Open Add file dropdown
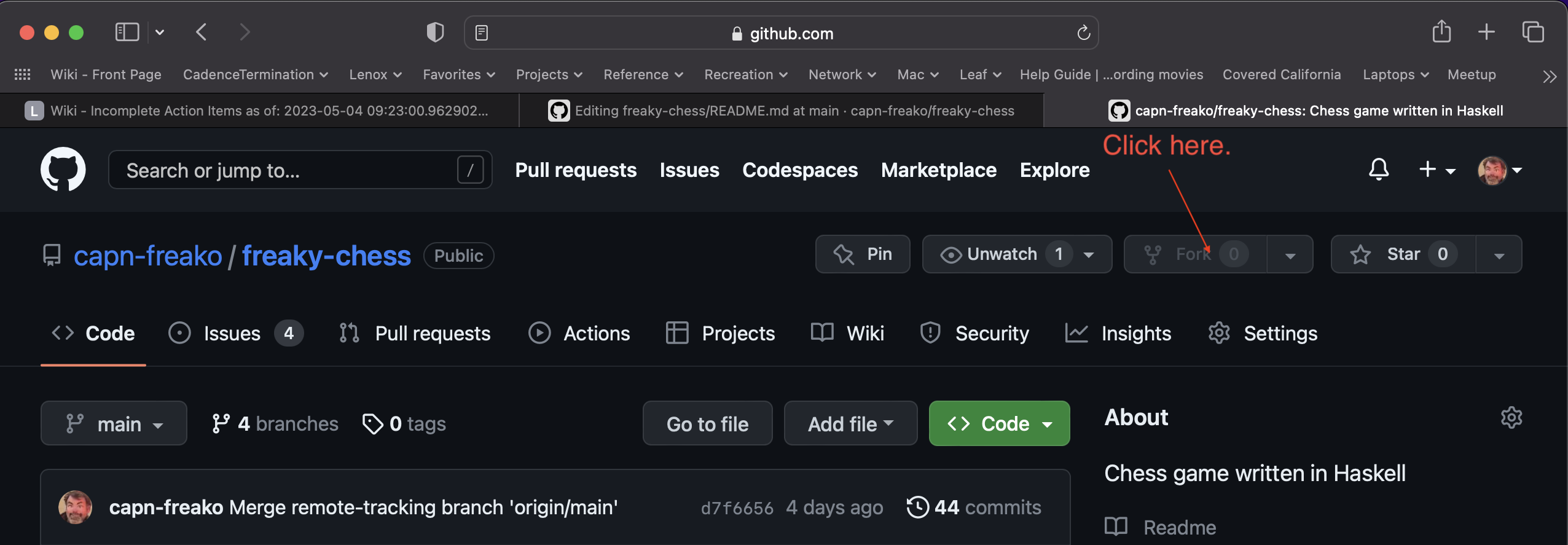Screen dimensions: 1568x545 (850, 423)
